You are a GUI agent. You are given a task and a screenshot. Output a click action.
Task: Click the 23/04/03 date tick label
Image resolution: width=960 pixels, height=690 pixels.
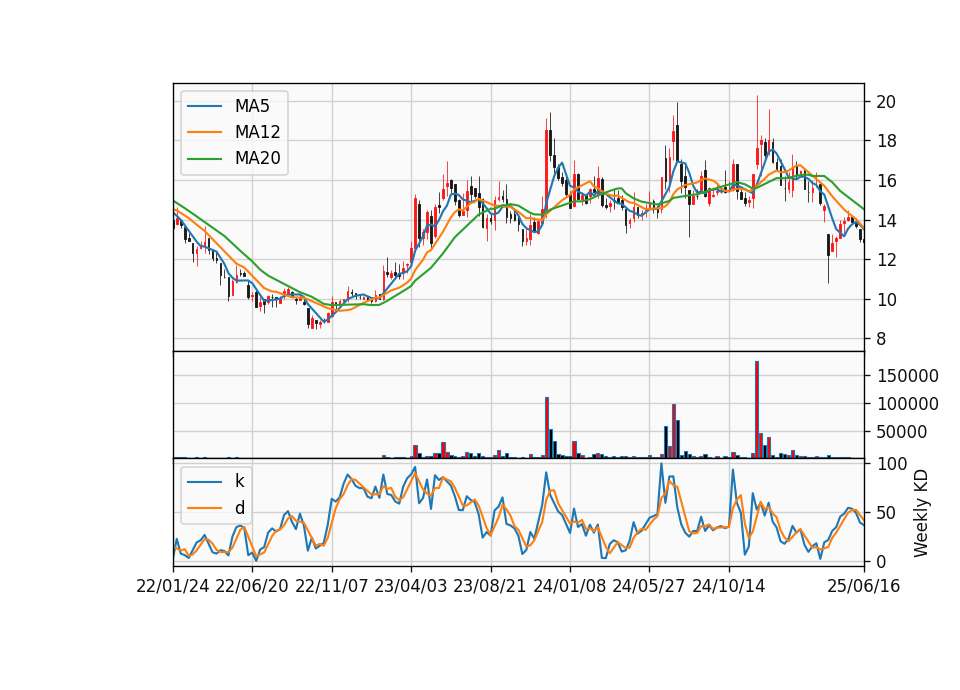[x=411, y=586]
